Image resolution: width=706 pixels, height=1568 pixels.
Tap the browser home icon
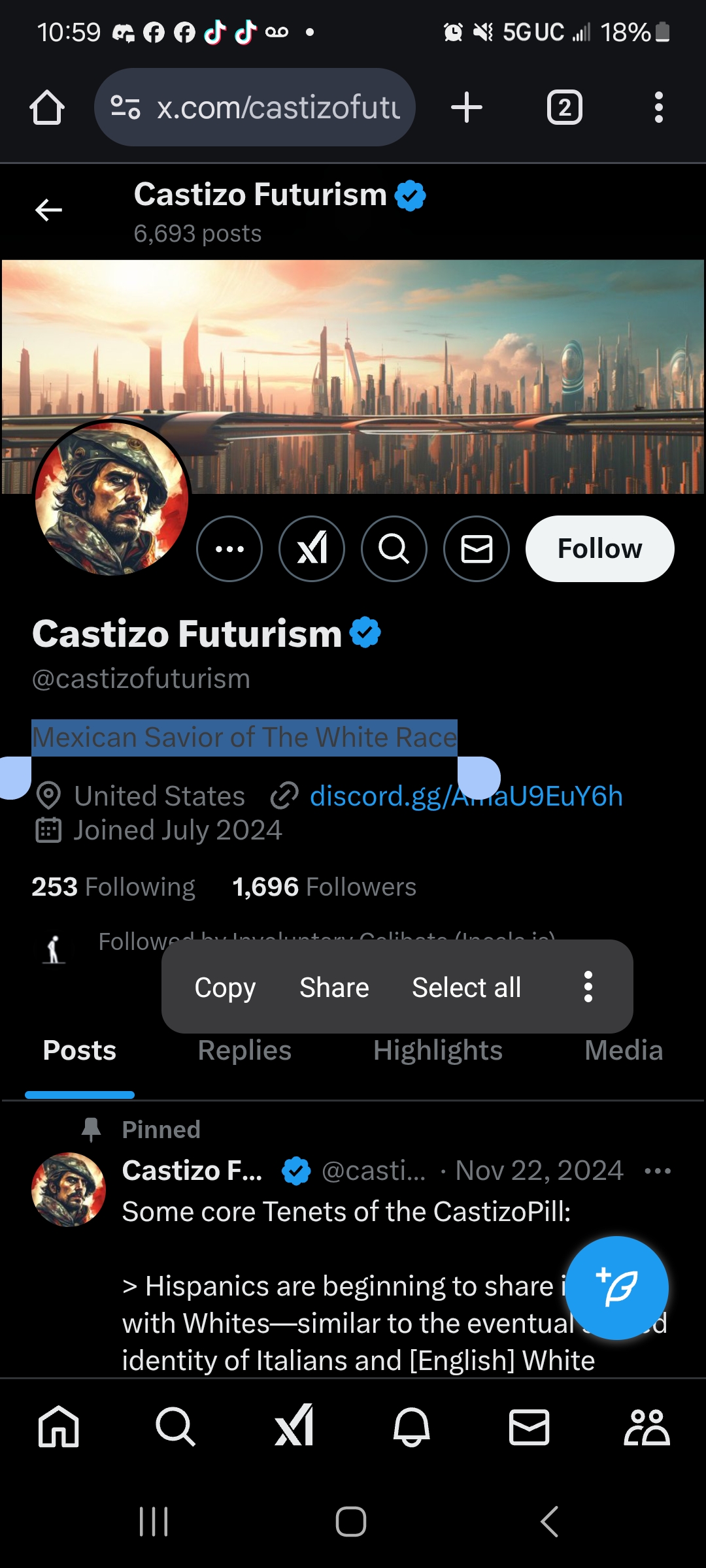pyautogui.click(x=47, y=107)
